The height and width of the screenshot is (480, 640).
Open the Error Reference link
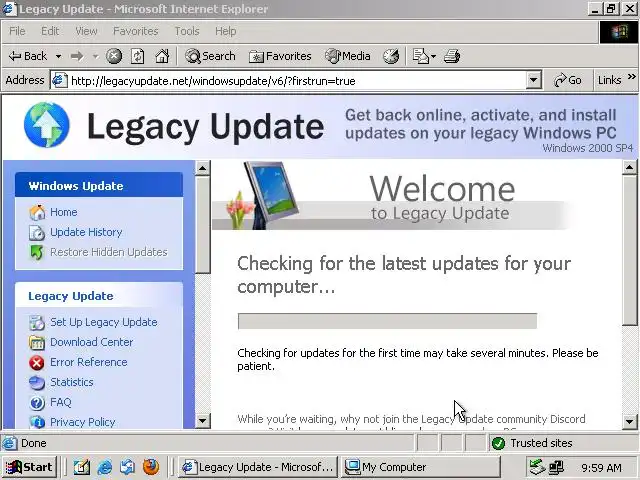click(x=89, y=362)
